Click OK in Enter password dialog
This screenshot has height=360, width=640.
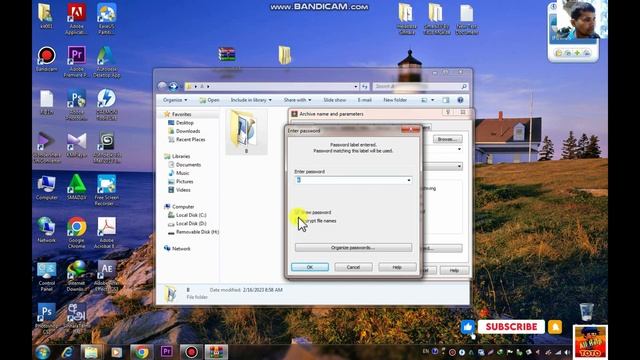coord(310,267)
